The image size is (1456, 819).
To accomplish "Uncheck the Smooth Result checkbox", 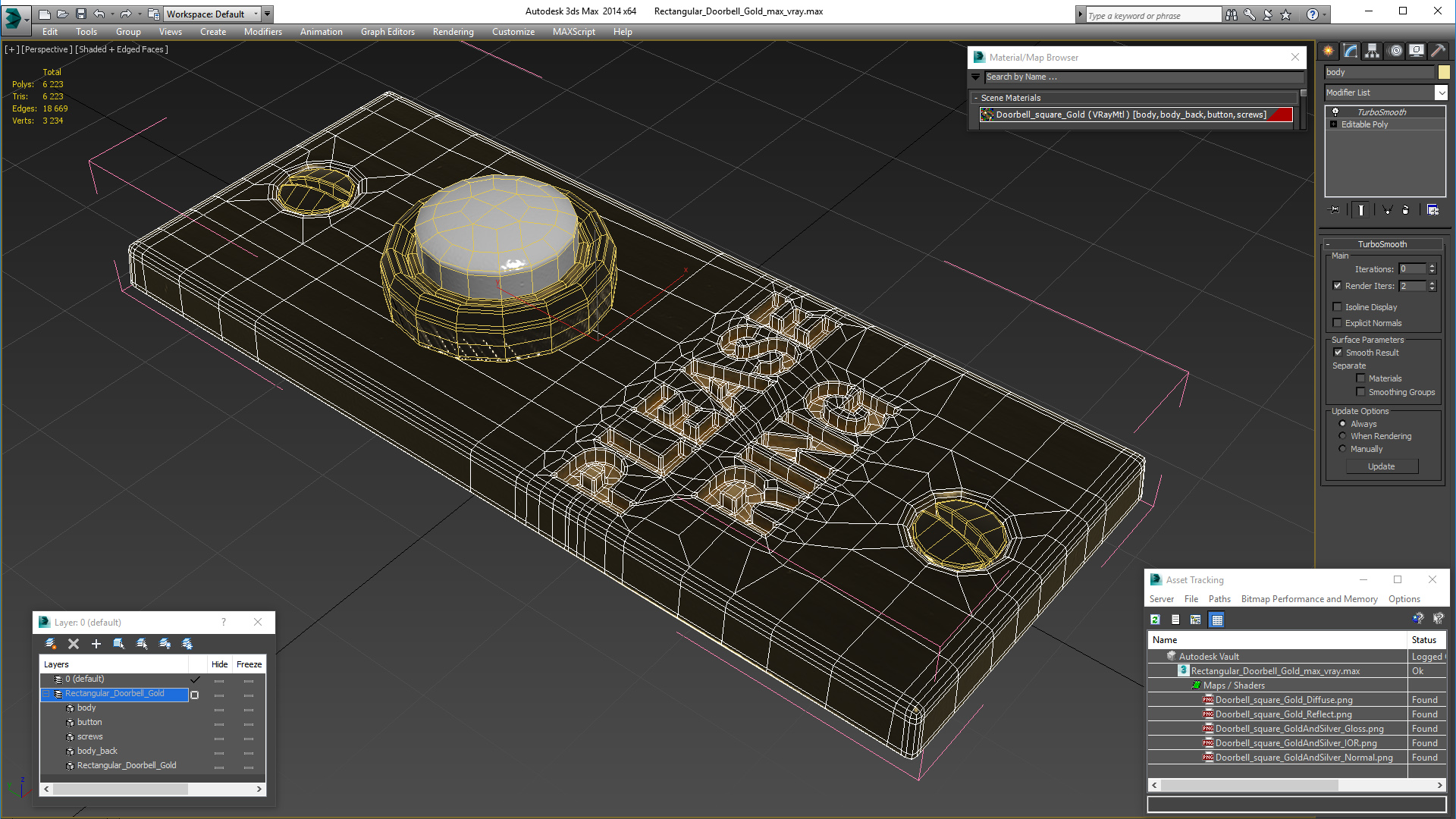I will (x=1338, y=353).
